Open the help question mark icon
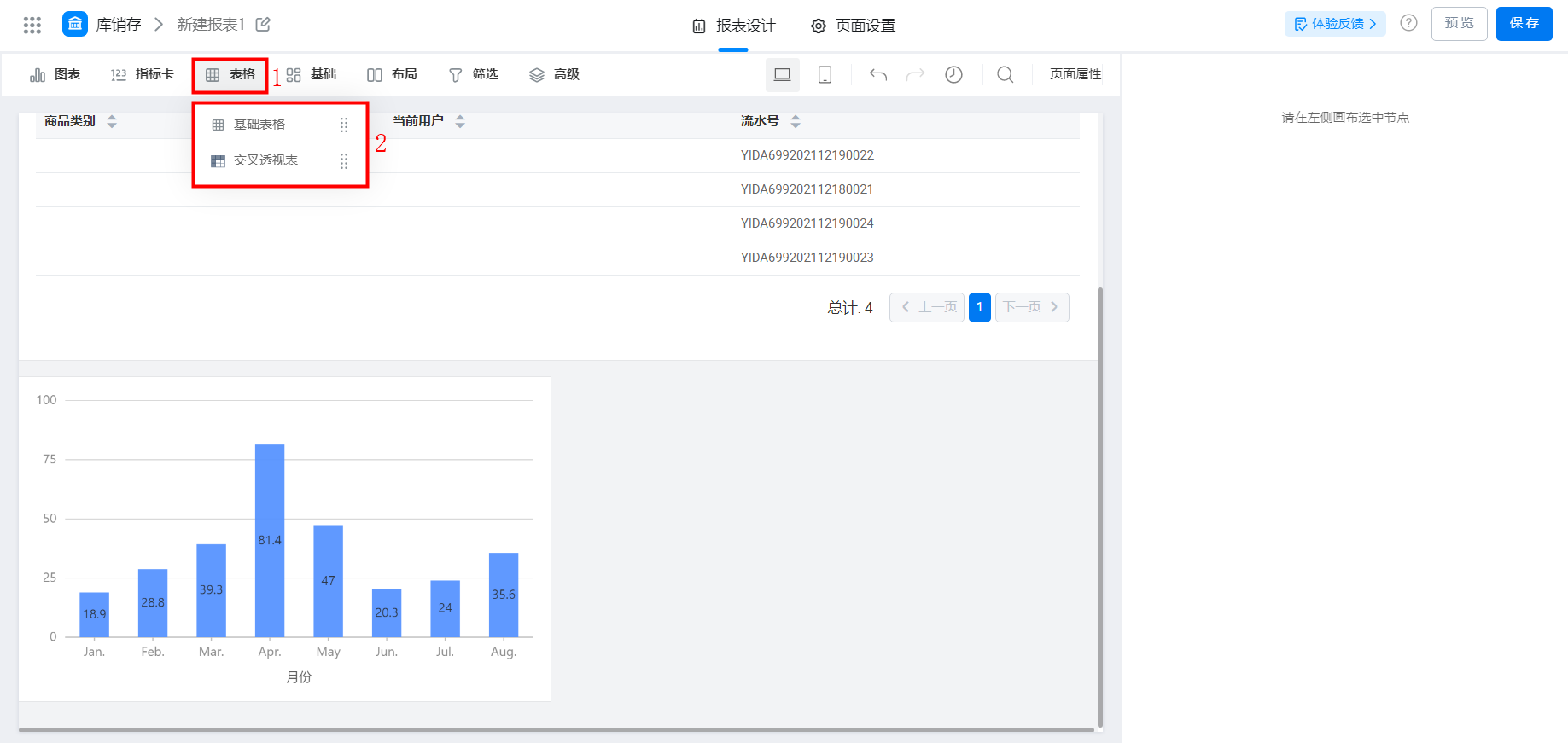Viewport: 1568px width, 743px height. (1408, 23)
